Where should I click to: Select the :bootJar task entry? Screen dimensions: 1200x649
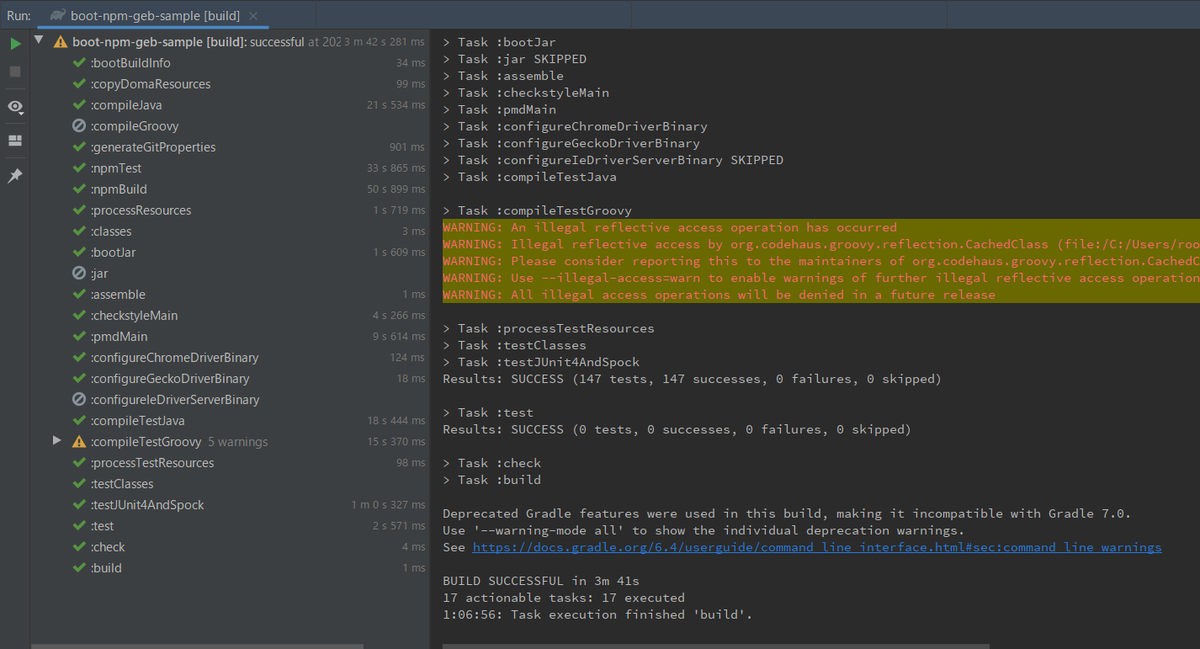[x=230, y=252]
